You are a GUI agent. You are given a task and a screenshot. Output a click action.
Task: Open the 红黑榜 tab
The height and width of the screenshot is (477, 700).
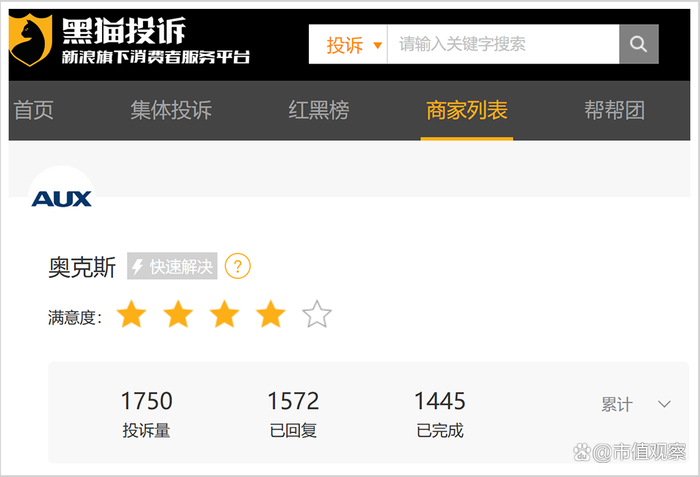click(319, 110)
